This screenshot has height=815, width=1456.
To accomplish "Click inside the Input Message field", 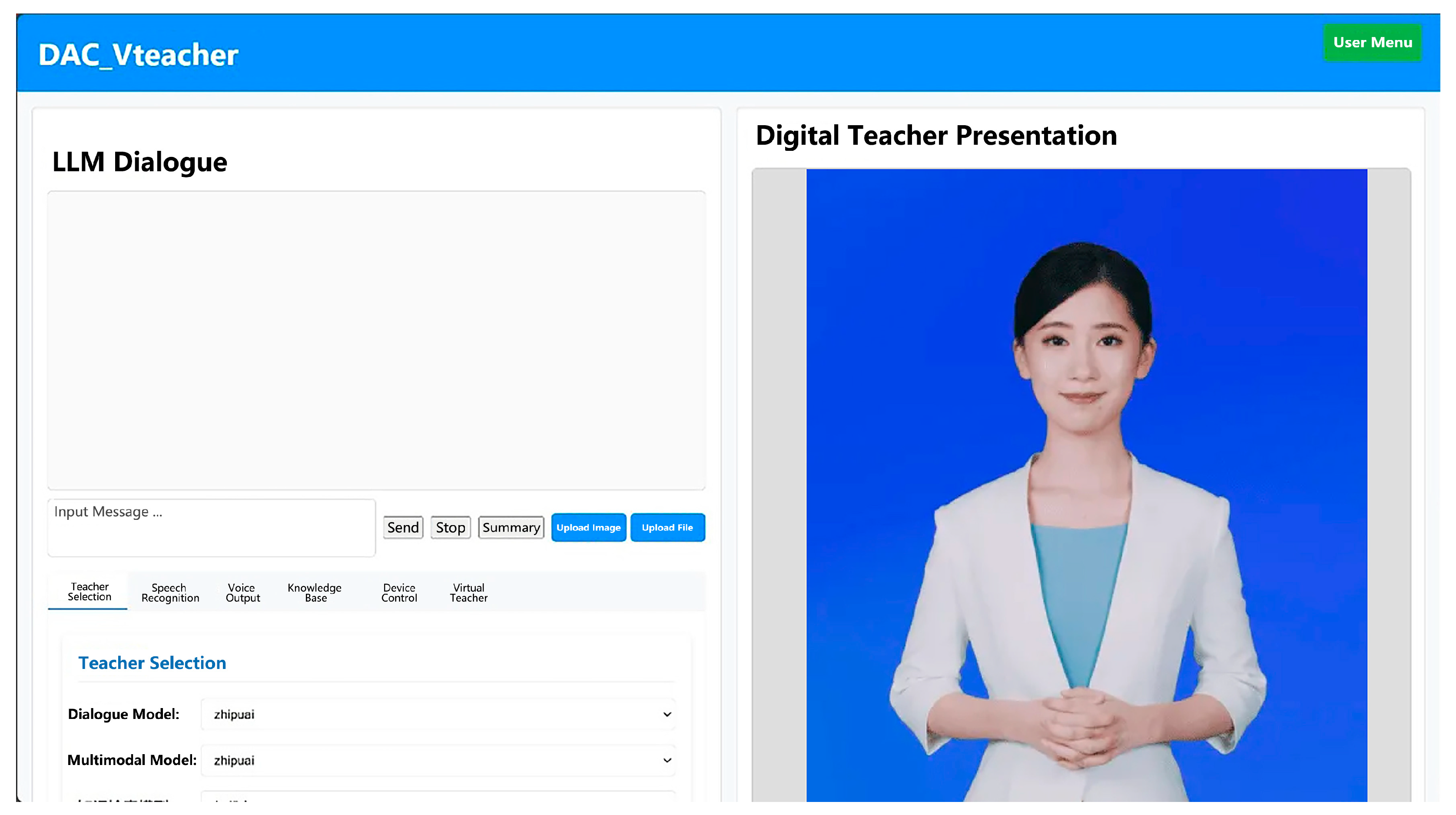I will (212, 527).
